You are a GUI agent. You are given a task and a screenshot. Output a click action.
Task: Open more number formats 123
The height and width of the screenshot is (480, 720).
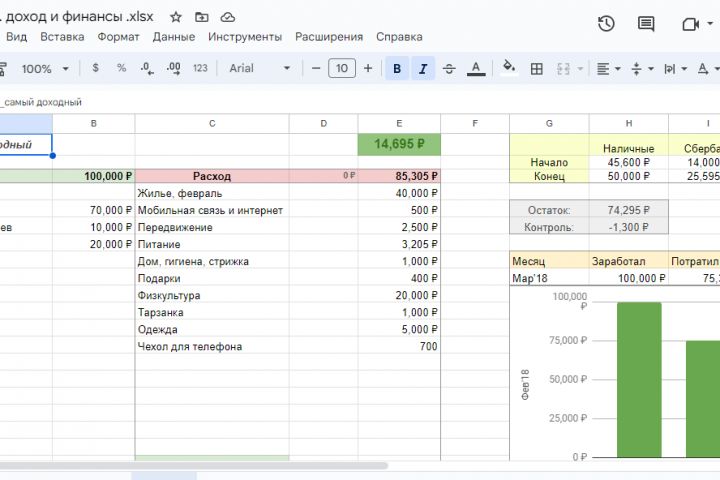(200, 68)
